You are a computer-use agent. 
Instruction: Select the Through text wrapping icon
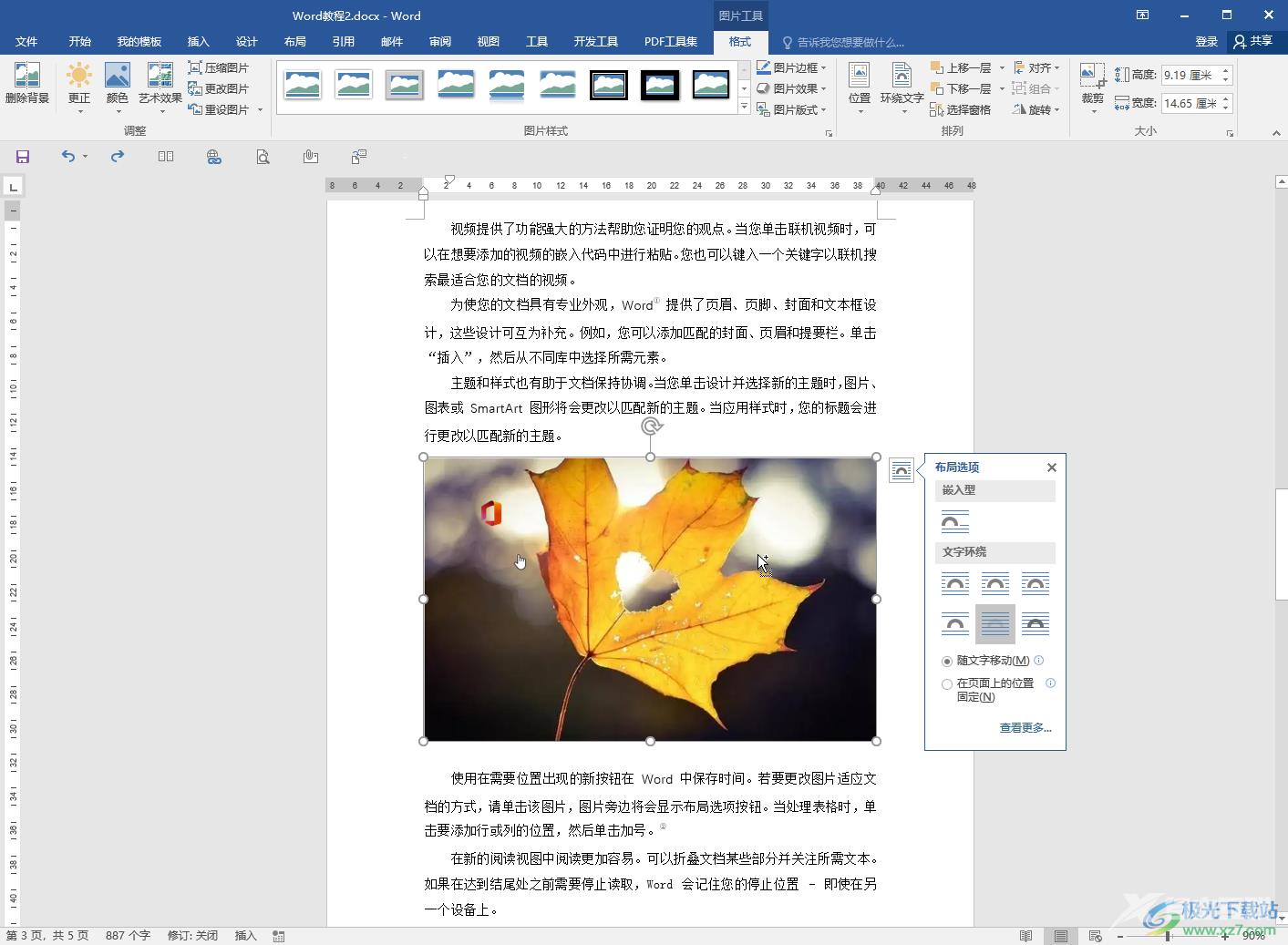1036,583
